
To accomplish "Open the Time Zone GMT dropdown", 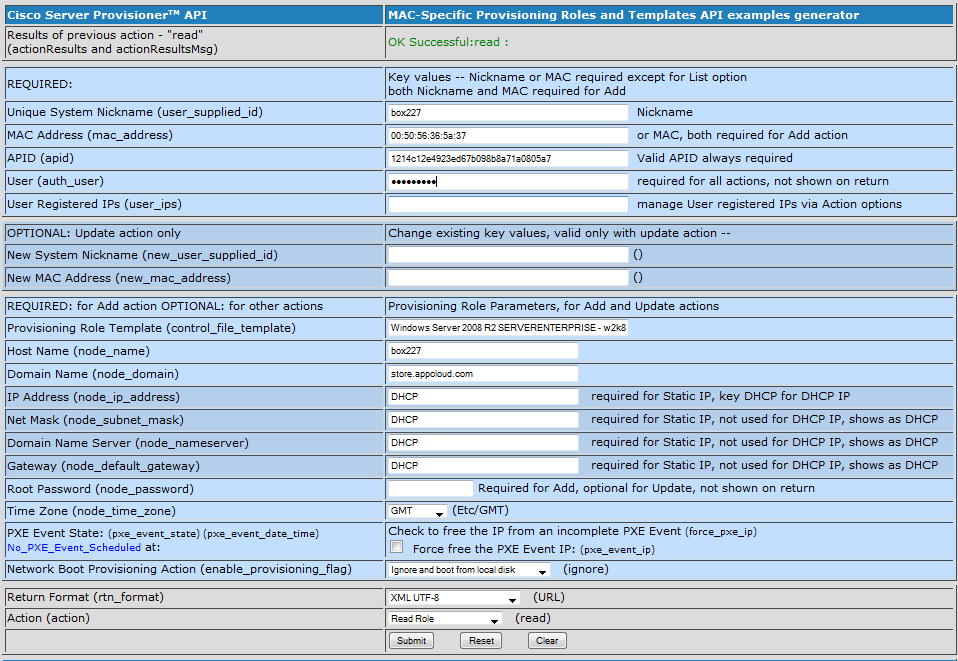I will click(x=417, y=511).
